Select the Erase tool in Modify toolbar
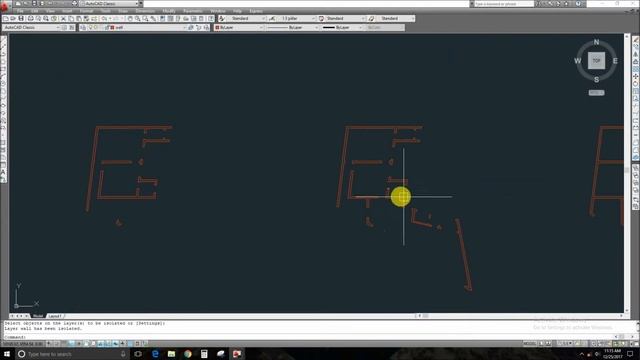 (x=636, y=40)
